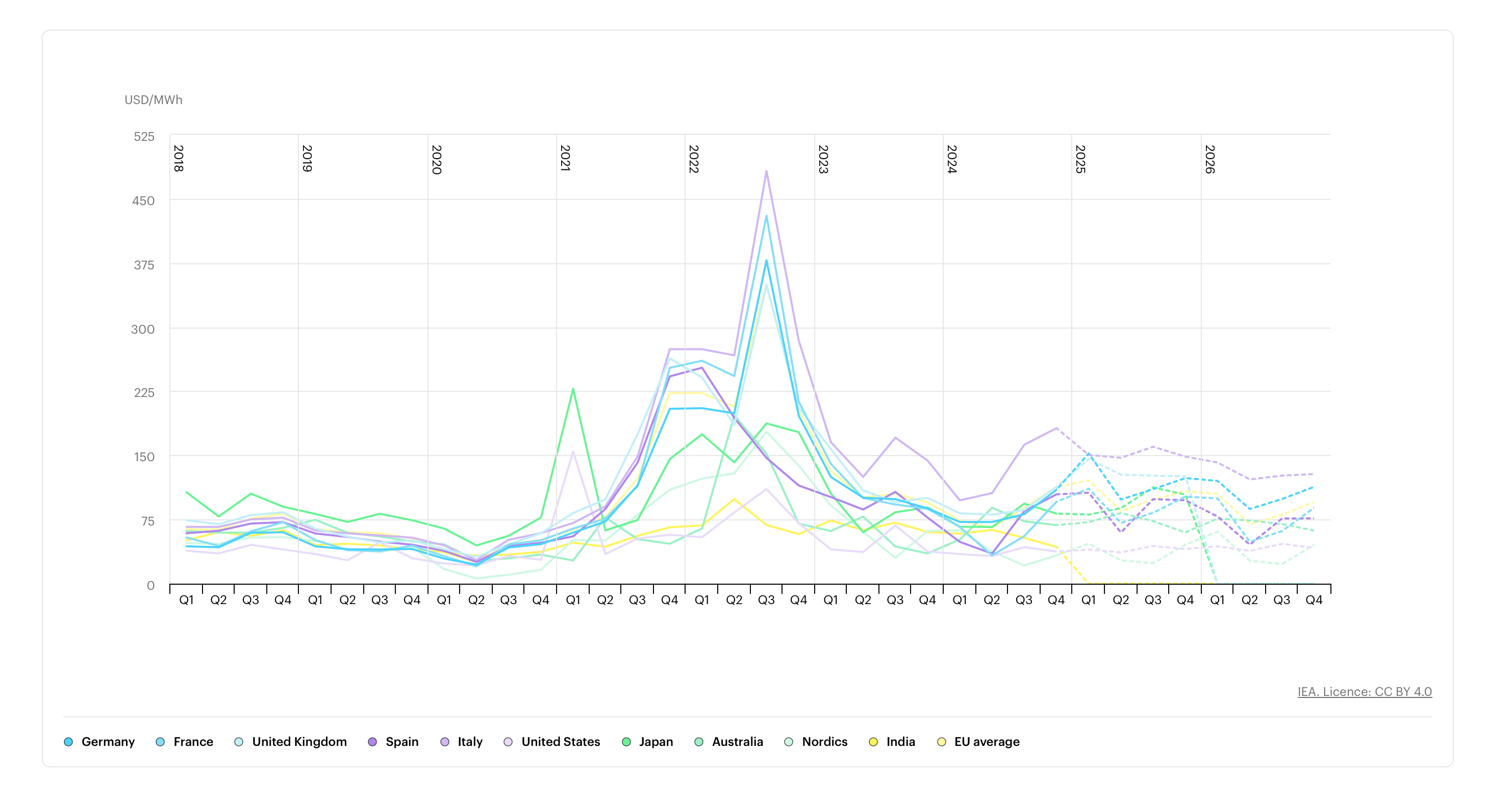Click the USD/MWh axis title
The image size is (1512, 800).
(153, 100)
